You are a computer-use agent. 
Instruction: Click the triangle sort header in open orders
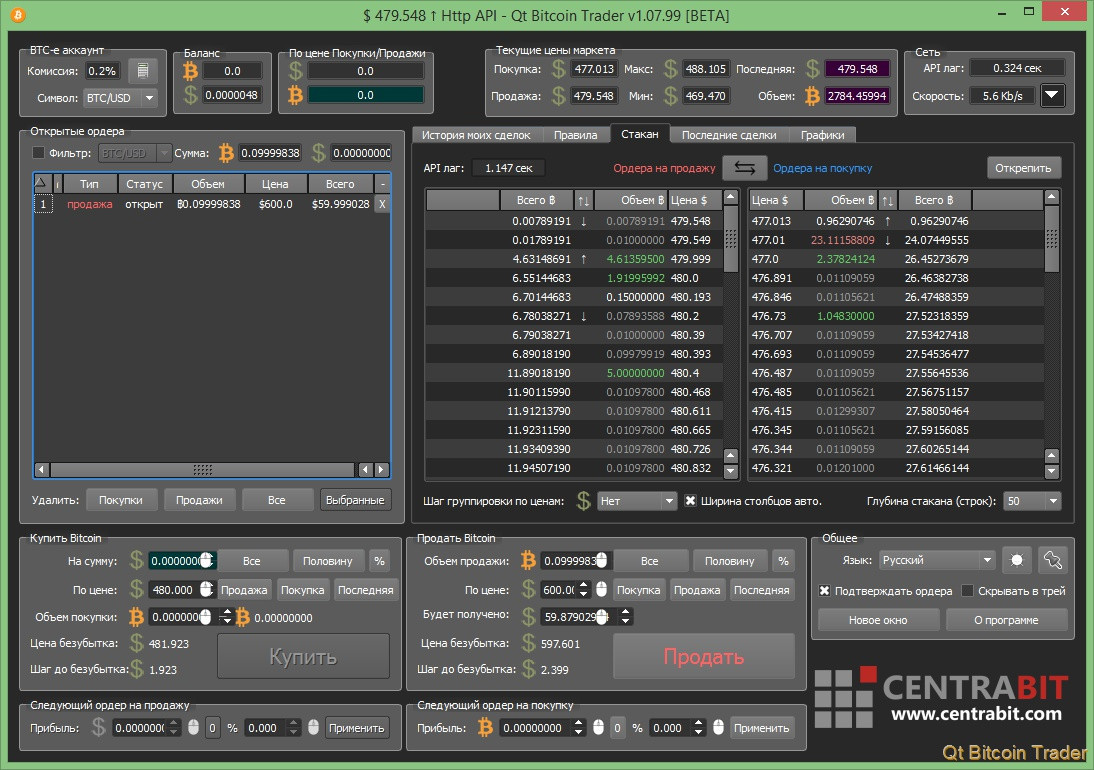(41, 183)
